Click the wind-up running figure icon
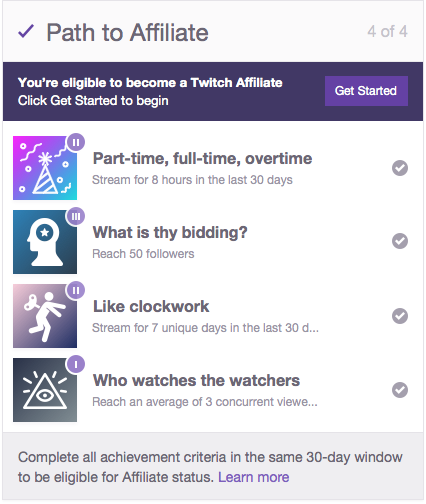 tap(45, 316)
